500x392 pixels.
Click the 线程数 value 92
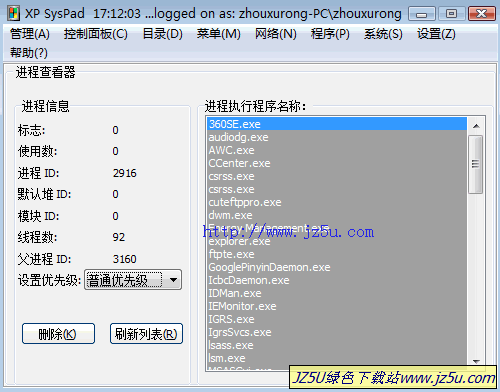pos(119,237)
